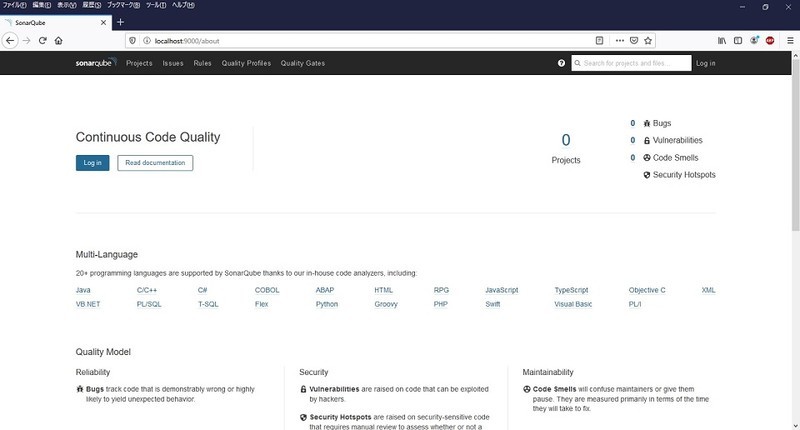Go to Projects in navigation bar
The width and height of the screenshot is (800, 430).
coord(139,63)
